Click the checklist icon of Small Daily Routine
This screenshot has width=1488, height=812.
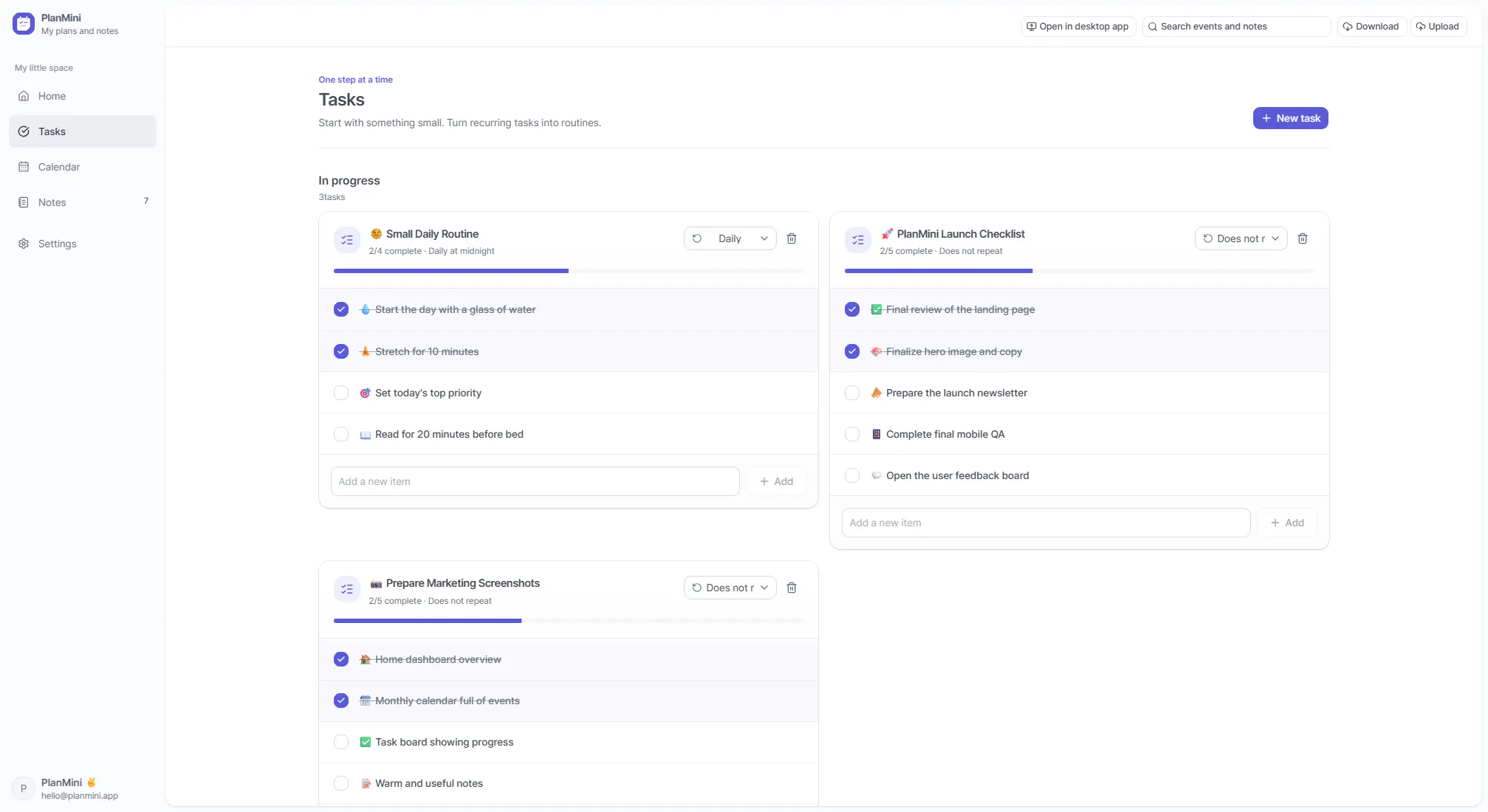pos(347,240)
